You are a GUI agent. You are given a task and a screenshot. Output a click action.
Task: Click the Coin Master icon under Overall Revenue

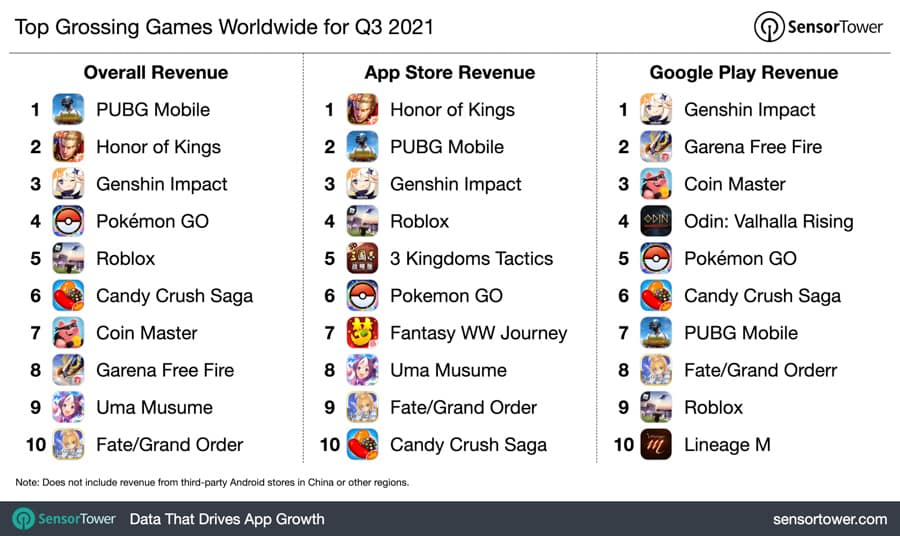click(x=68, y=333)
